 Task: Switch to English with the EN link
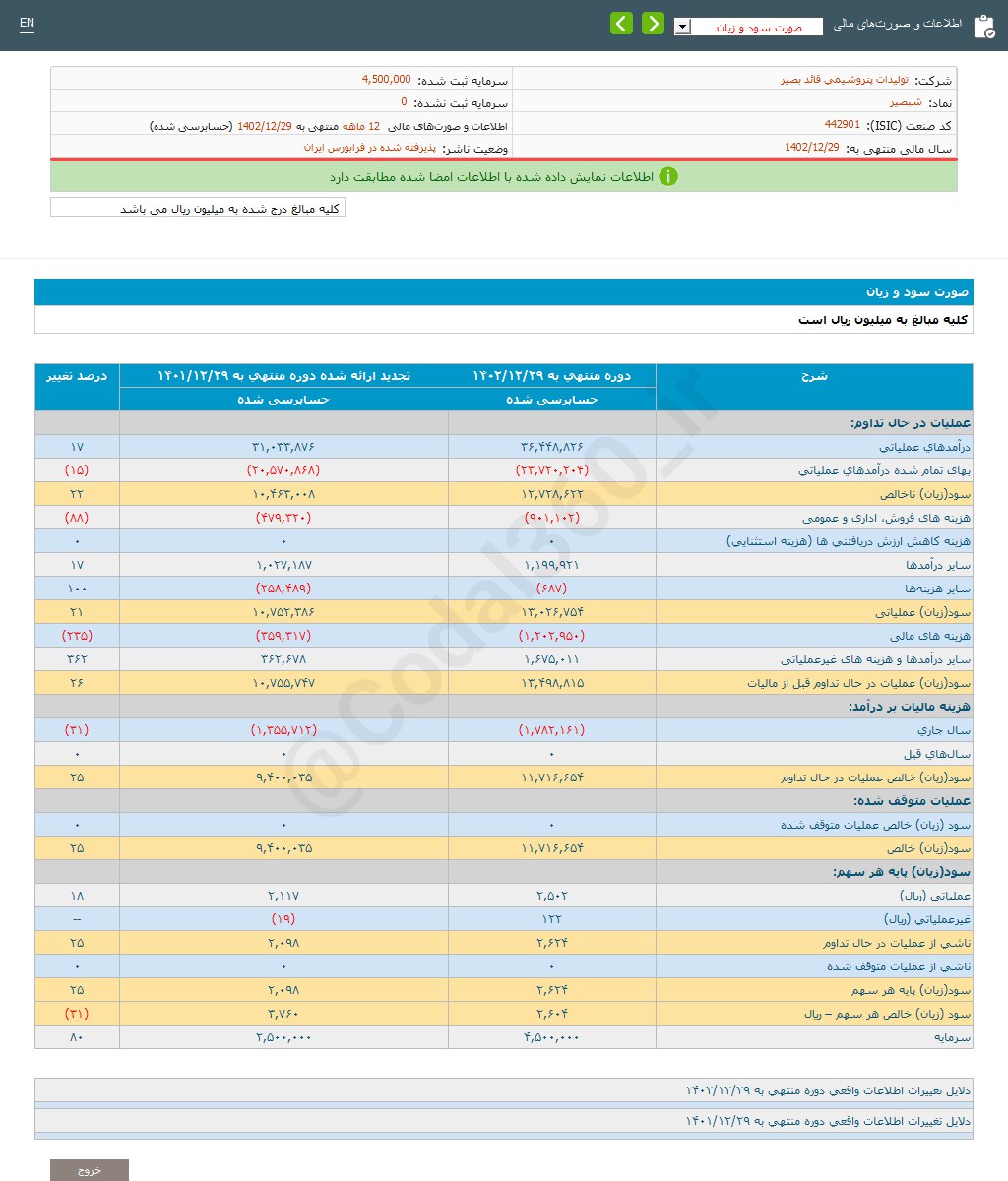27,23
